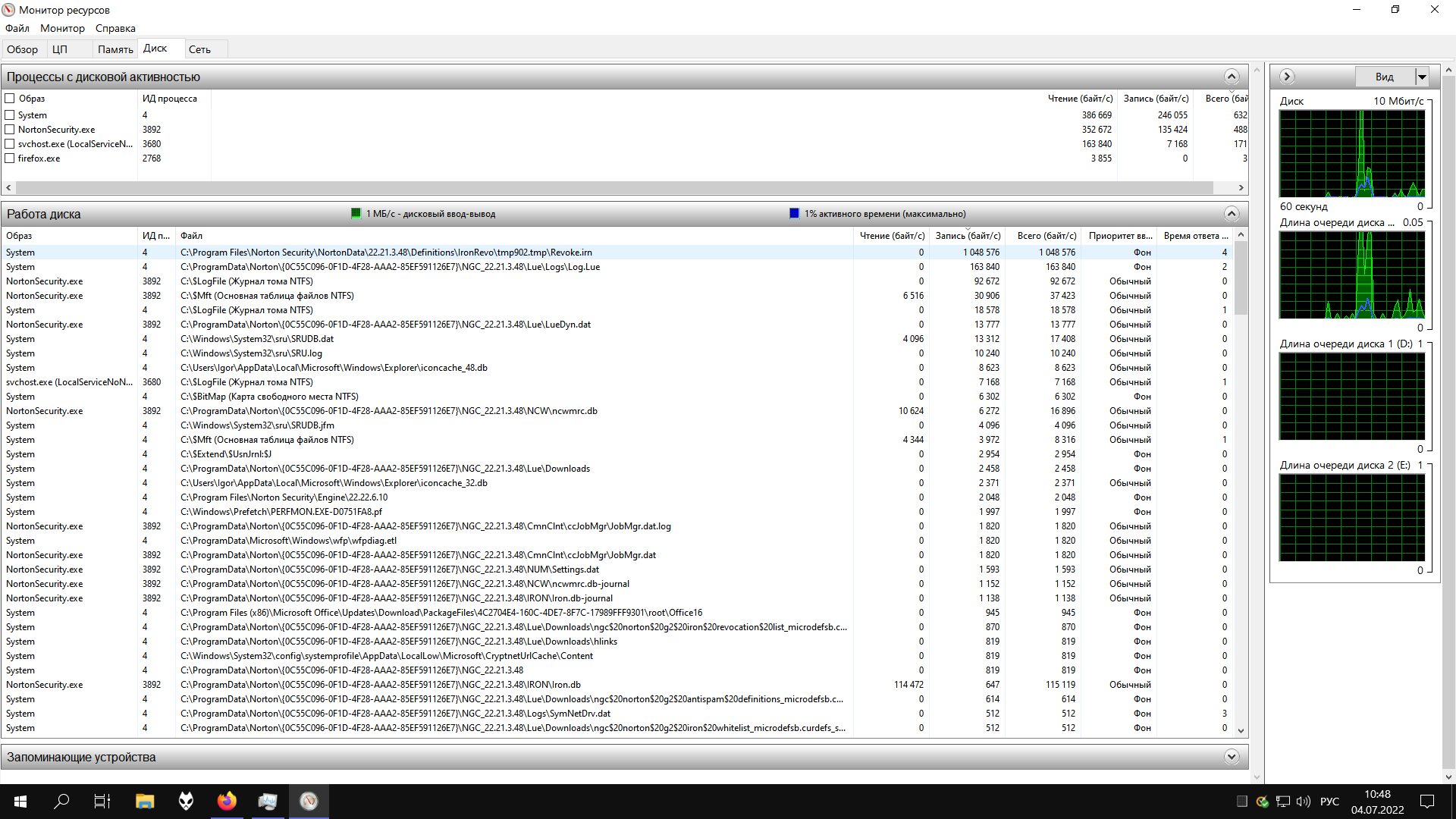Select all processes with the Образ header checkbox
Screen dimensions: 1456x819
point(10,99)
